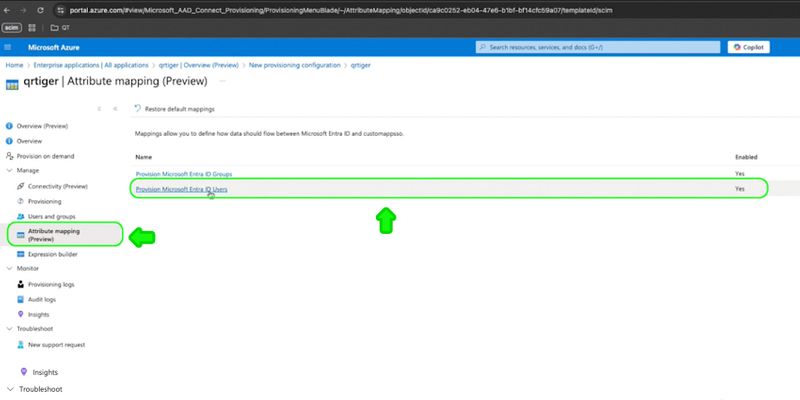
Task: Go to Home in the breadcrumb
Action: [14, 65]
